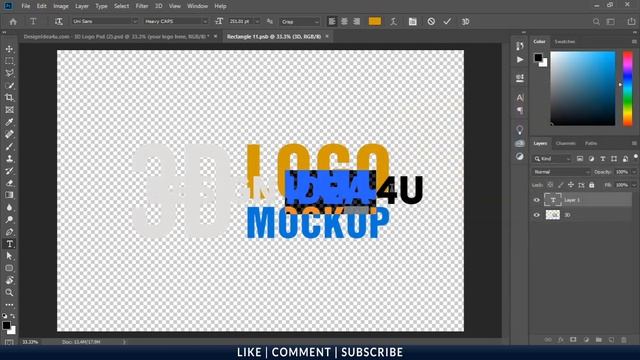The height and width of the screenshot is (360, 640).
Task: Toggle lock transparent pixels
Action: click(551, 185)
